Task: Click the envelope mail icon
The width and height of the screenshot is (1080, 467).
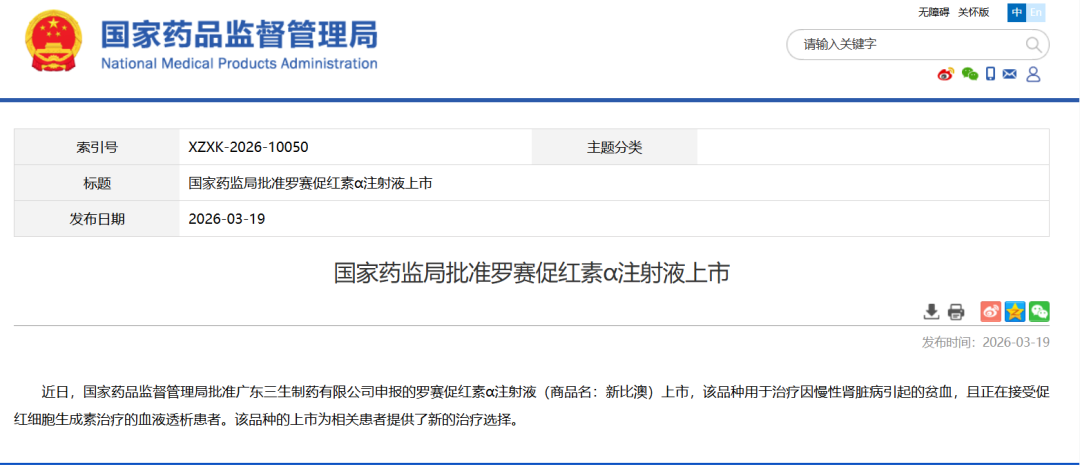Action: pos(1010,74)
